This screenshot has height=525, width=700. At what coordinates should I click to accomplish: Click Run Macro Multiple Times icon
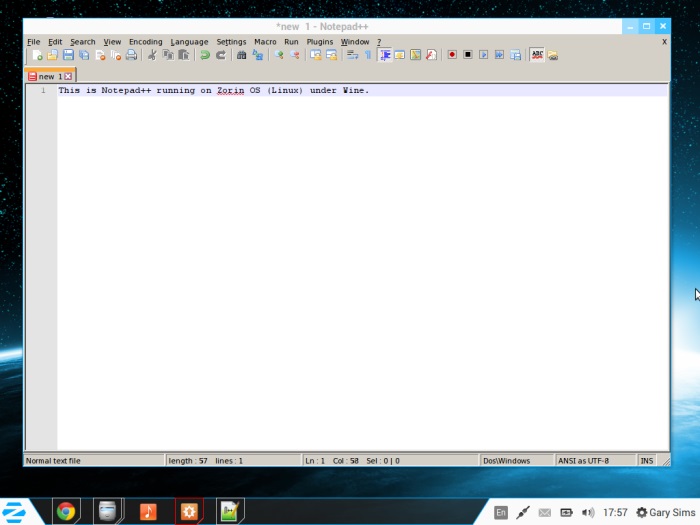[x=499, y=54]
